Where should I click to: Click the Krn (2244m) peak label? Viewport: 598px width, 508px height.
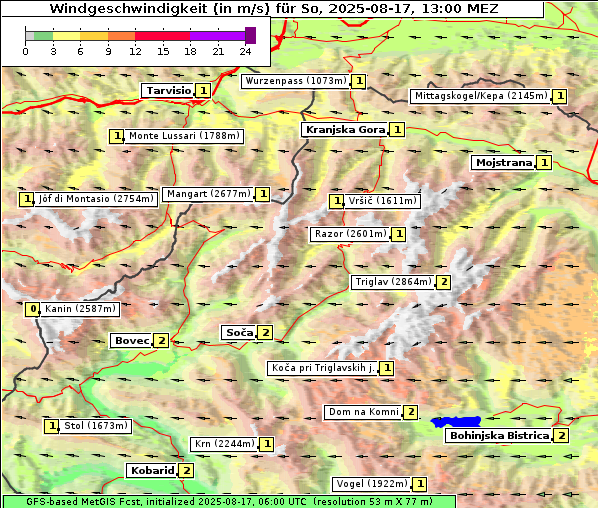[224, 444]
